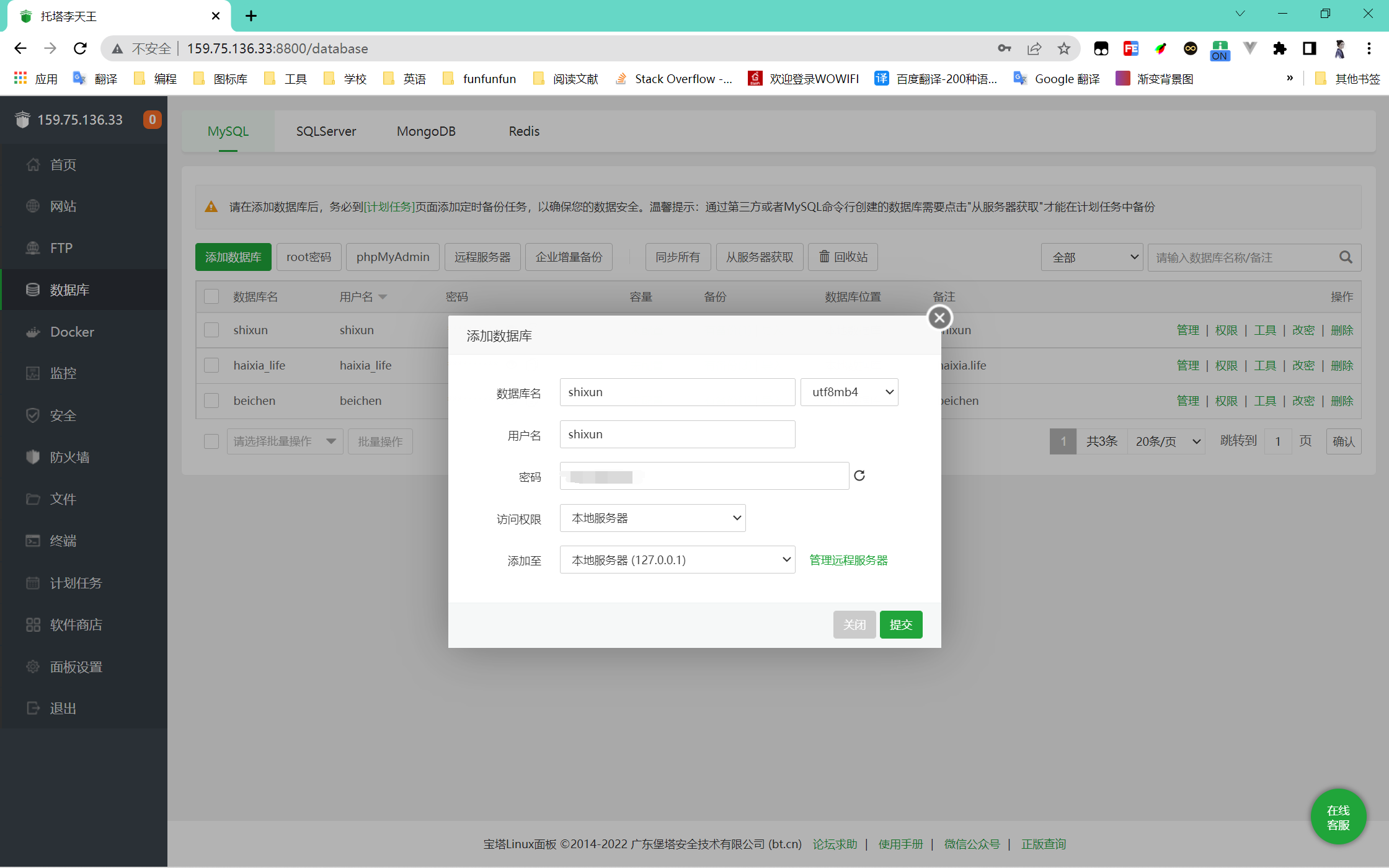
Task: Click the database search magnifier icon
Action: pyautogui.click(x=1345, y=257)
